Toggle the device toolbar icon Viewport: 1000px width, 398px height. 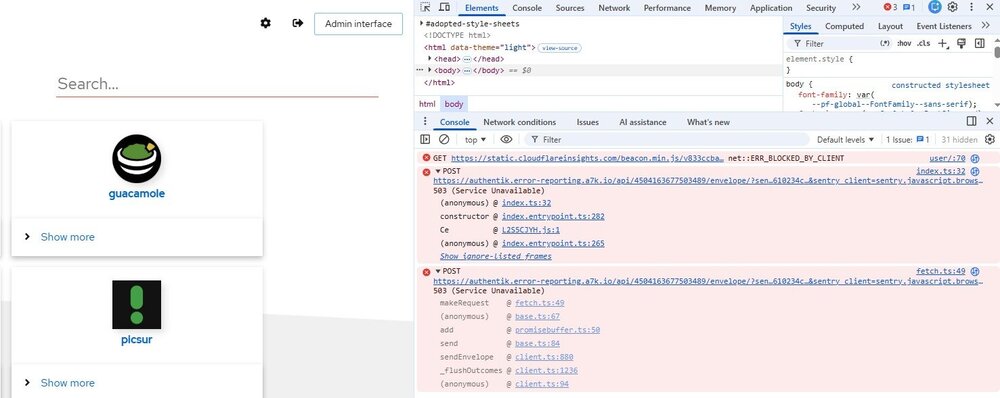point(445,8)
